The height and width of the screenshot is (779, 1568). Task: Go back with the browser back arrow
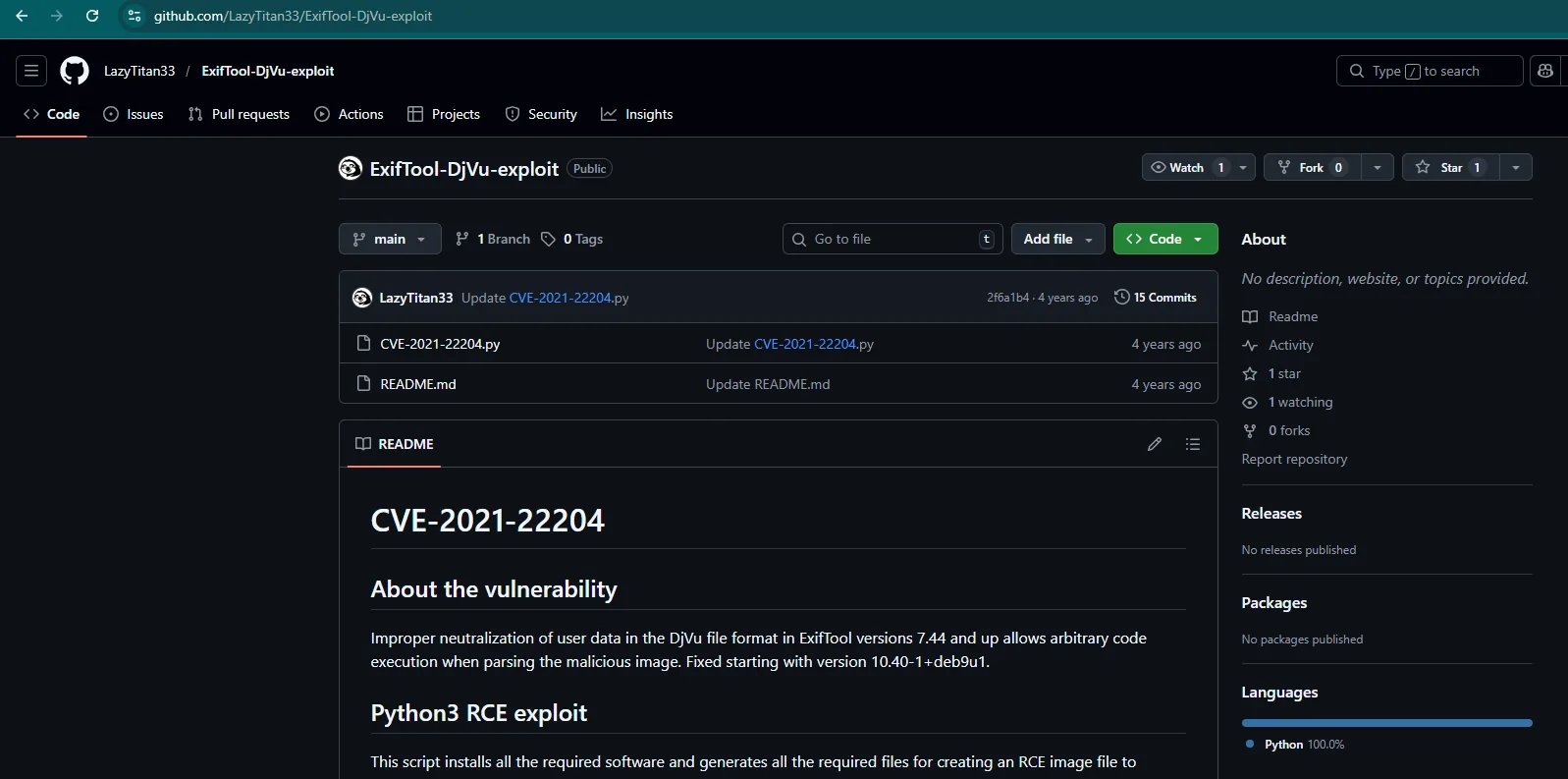pyautogui.click(x=22, y=16)
